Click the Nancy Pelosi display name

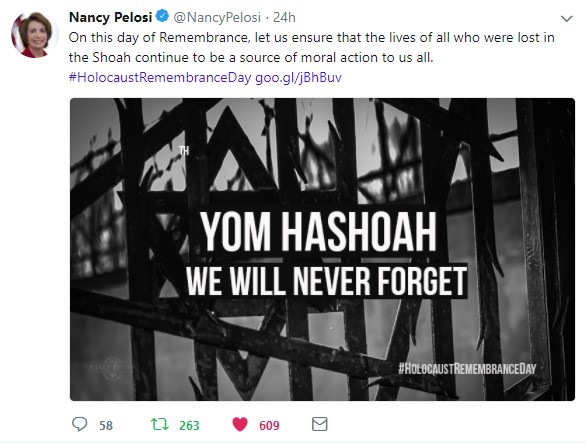(111, 17)
